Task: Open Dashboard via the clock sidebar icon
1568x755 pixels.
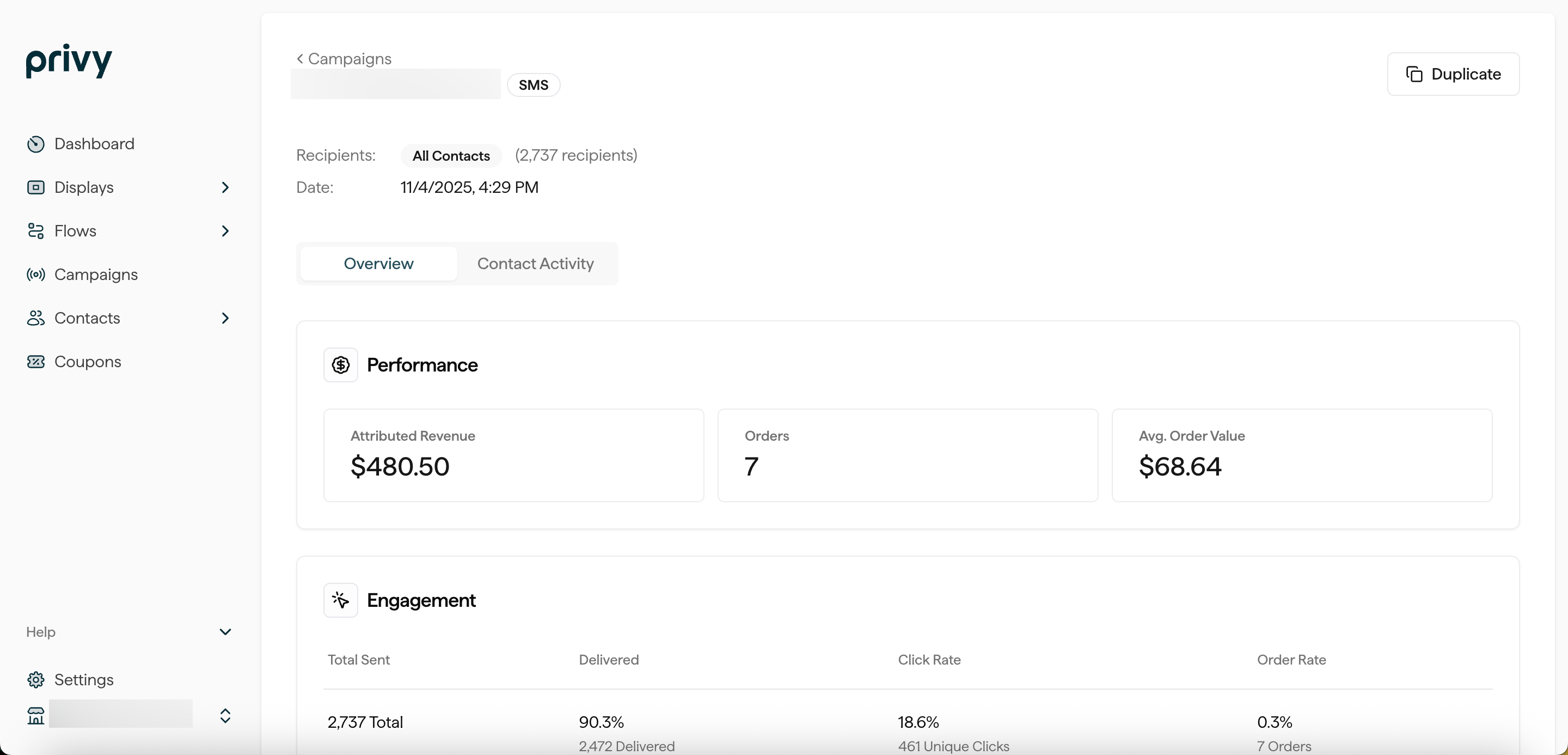Action: (x=36, y=144)
